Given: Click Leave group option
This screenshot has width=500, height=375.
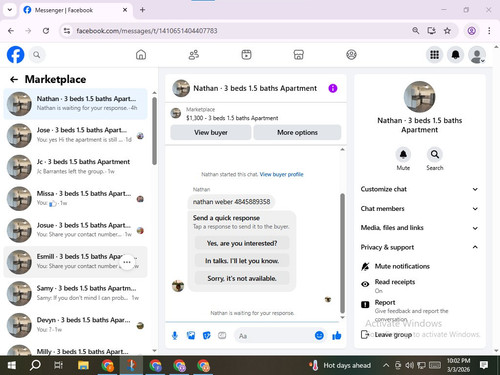Looking at the screenshot, I should 393,334.
